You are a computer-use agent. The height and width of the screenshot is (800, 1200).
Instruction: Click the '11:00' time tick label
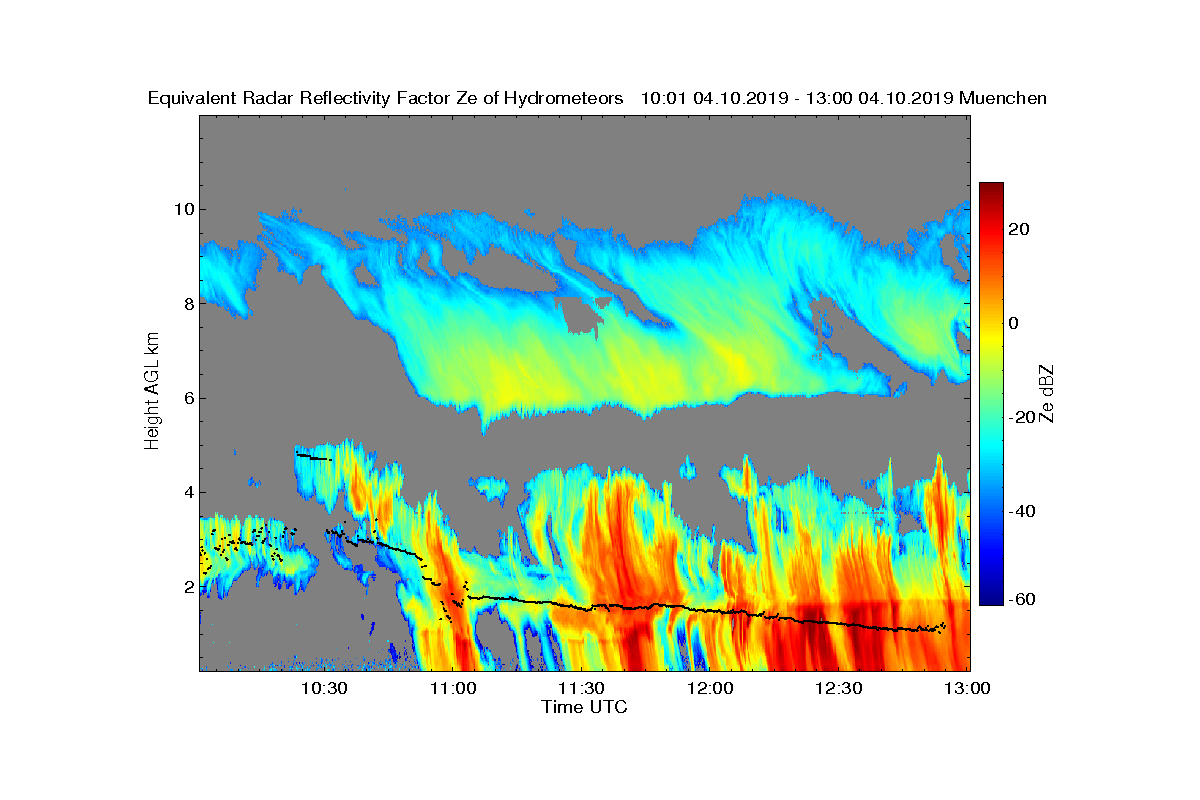pyautogui.click(x=453, y=689)
